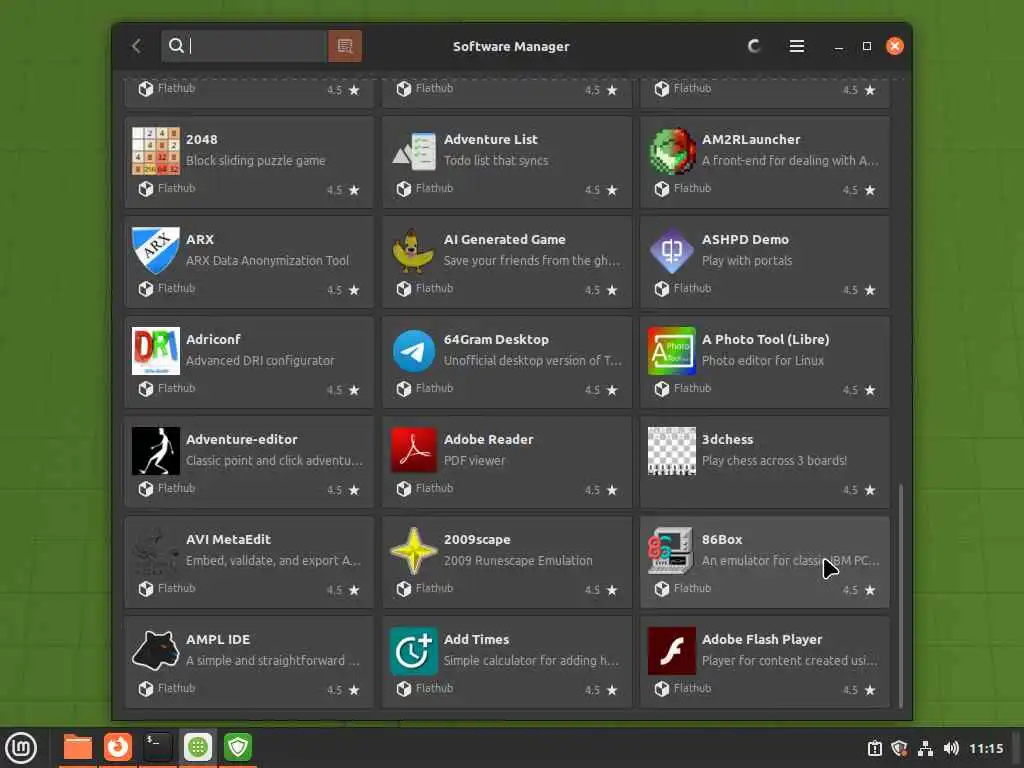Image resolution: width=1024 pixels, height=768 pixels.
Task: Click the volume tray icon
Action: (x=952, y=748)
